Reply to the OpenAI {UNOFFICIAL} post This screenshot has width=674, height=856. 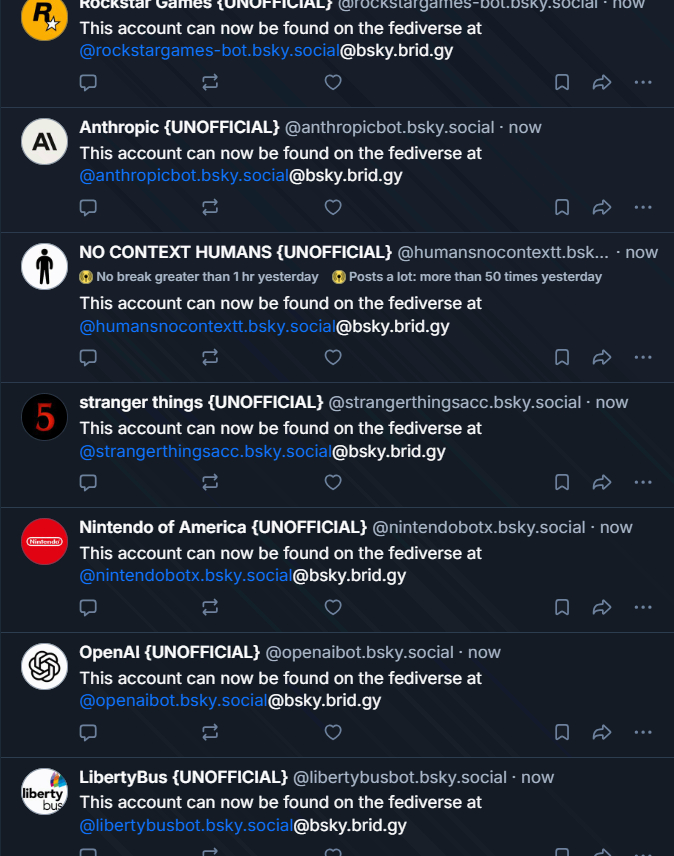(x=88, y=732)
